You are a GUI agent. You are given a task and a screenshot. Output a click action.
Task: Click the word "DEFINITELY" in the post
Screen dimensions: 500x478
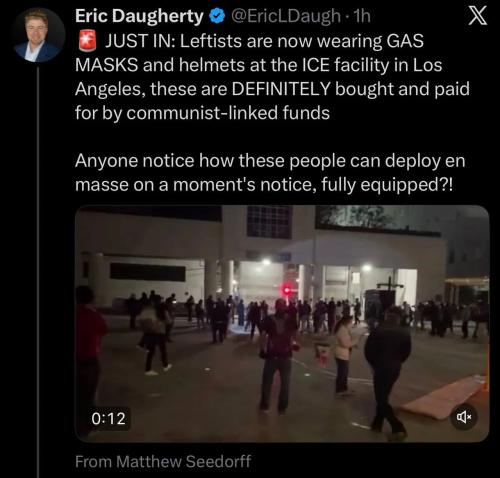coord(281,89)
